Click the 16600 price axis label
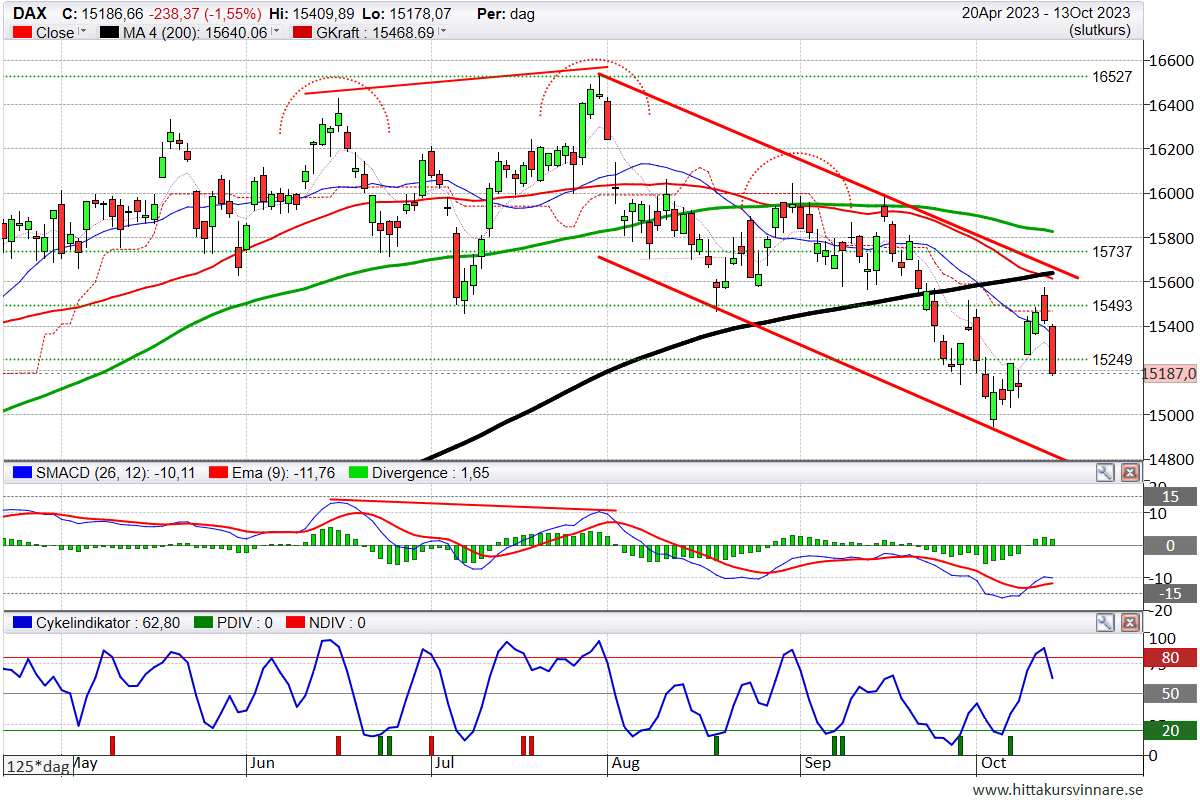The height and width of the screenshot is (800, 1200). 1172,60
